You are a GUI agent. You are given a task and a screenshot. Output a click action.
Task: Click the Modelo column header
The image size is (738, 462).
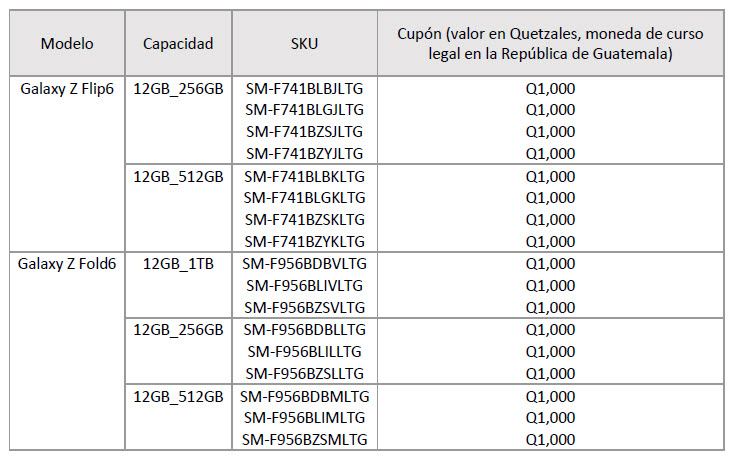click(x=67, y=44)
